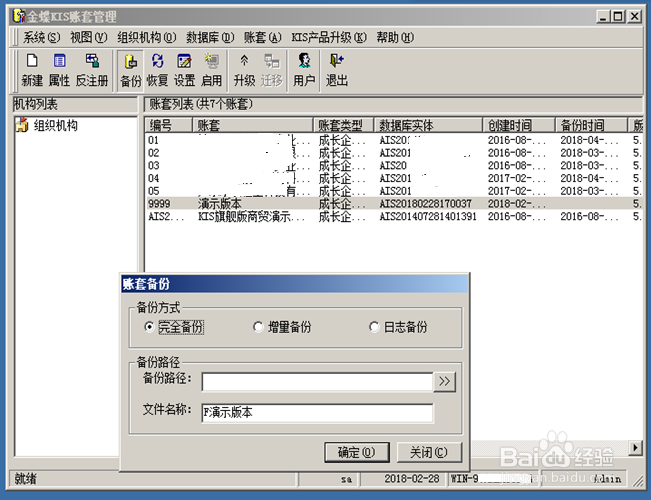This screenshot has height=500, width=651.
Task: Select the 备份 (Backup) toolbar icon
Action: click(131, 70)
